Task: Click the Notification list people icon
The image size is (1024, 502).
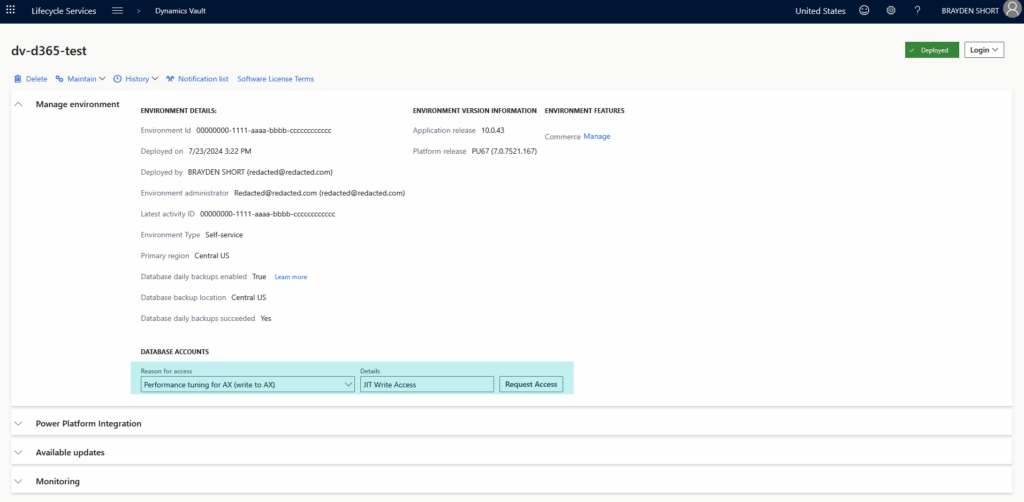Action: point(170,79)
